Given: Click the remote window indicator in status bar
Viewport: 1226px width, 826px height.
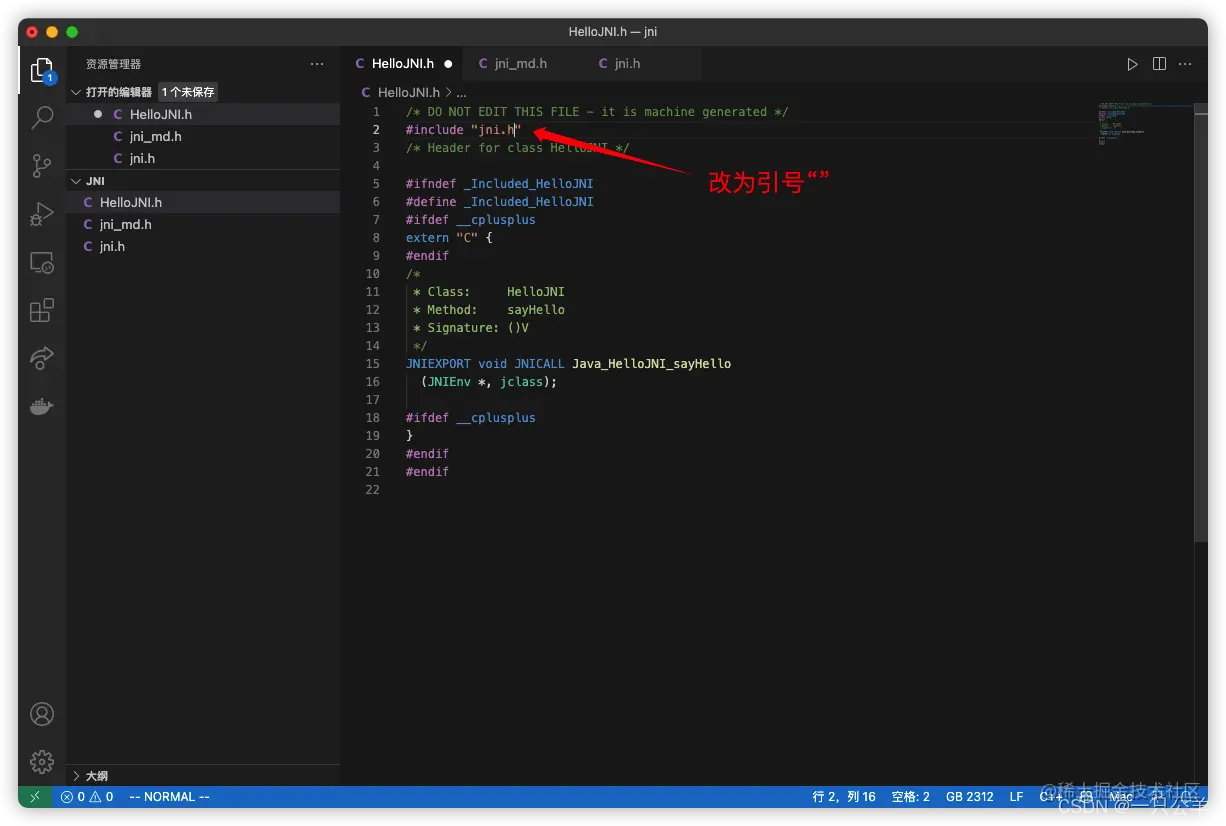Looking at the screenshot, I should (x=35, y=797).
